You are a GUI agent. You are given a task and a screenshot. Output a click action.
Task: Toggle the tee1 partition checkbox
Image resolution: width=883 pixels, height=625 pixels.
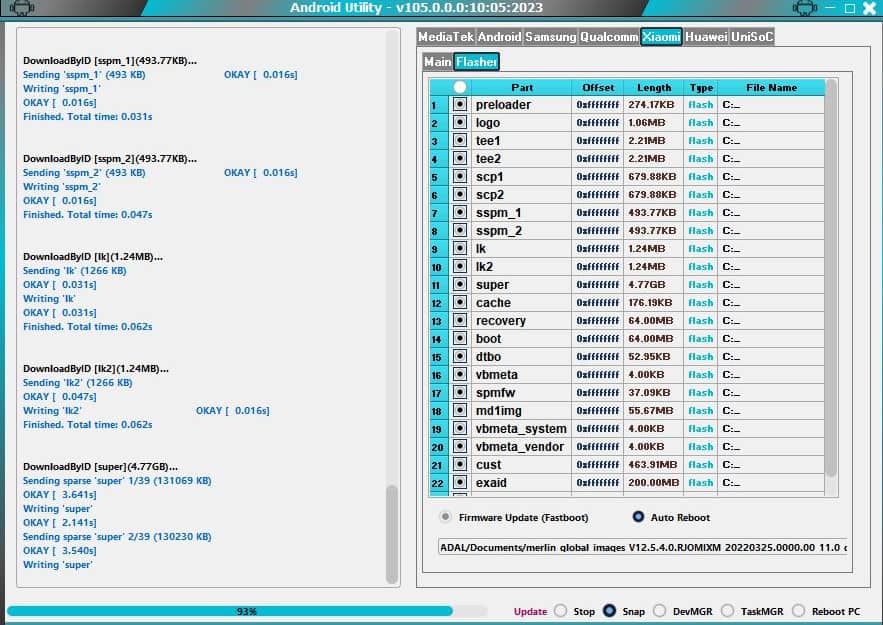pyautogui.click(x=460, y=140)
